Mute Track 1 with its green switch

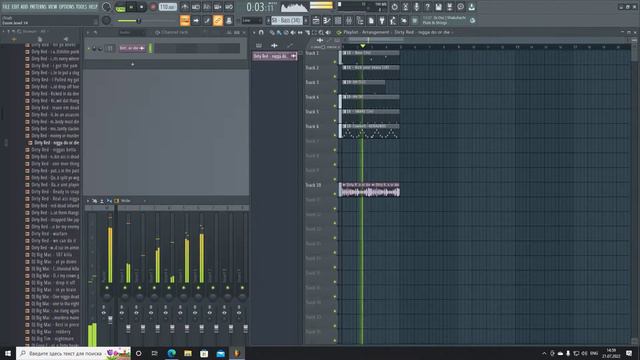tap(335, 62)
